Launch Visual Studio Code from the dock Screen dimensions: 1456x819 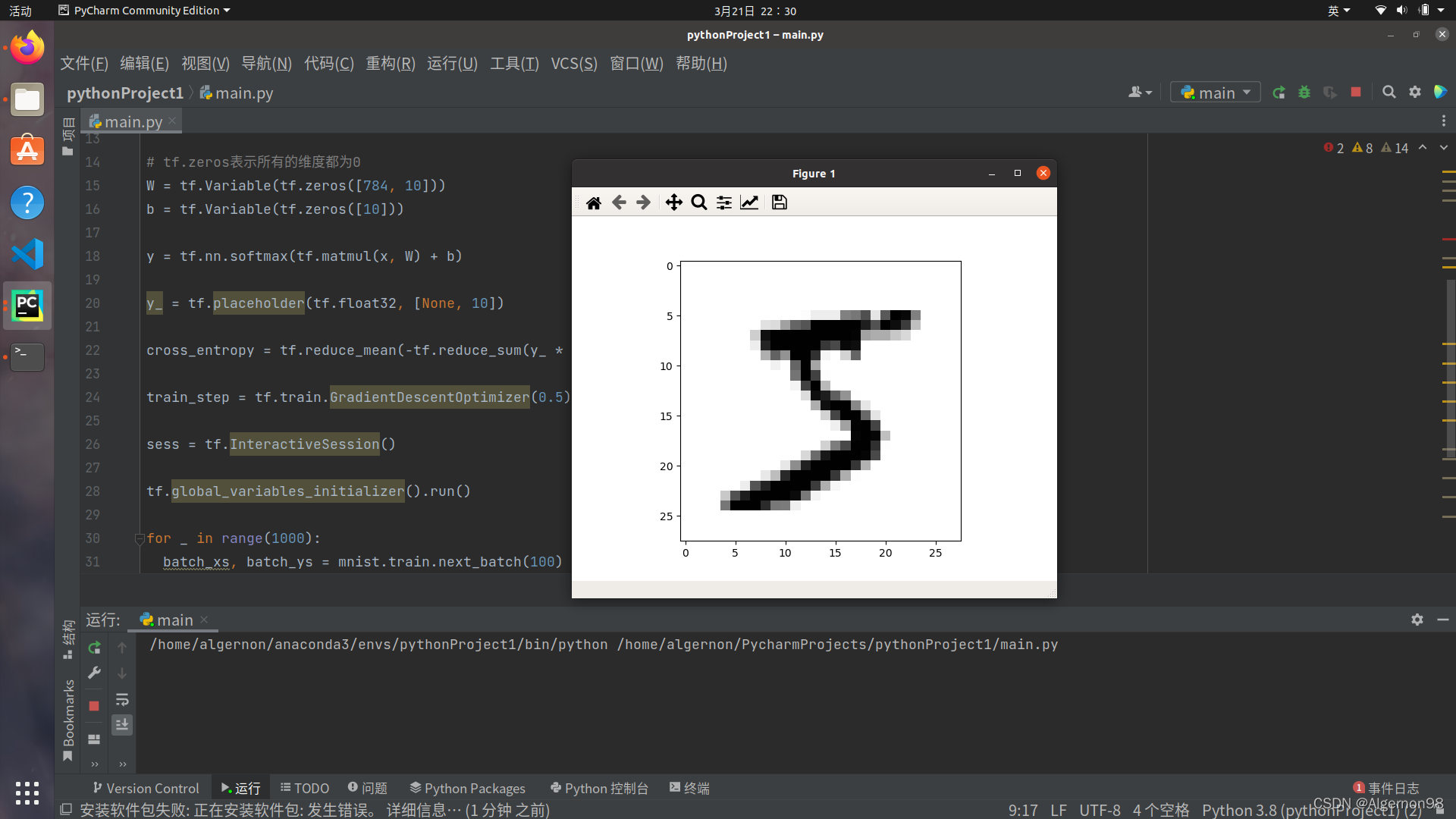27,254
